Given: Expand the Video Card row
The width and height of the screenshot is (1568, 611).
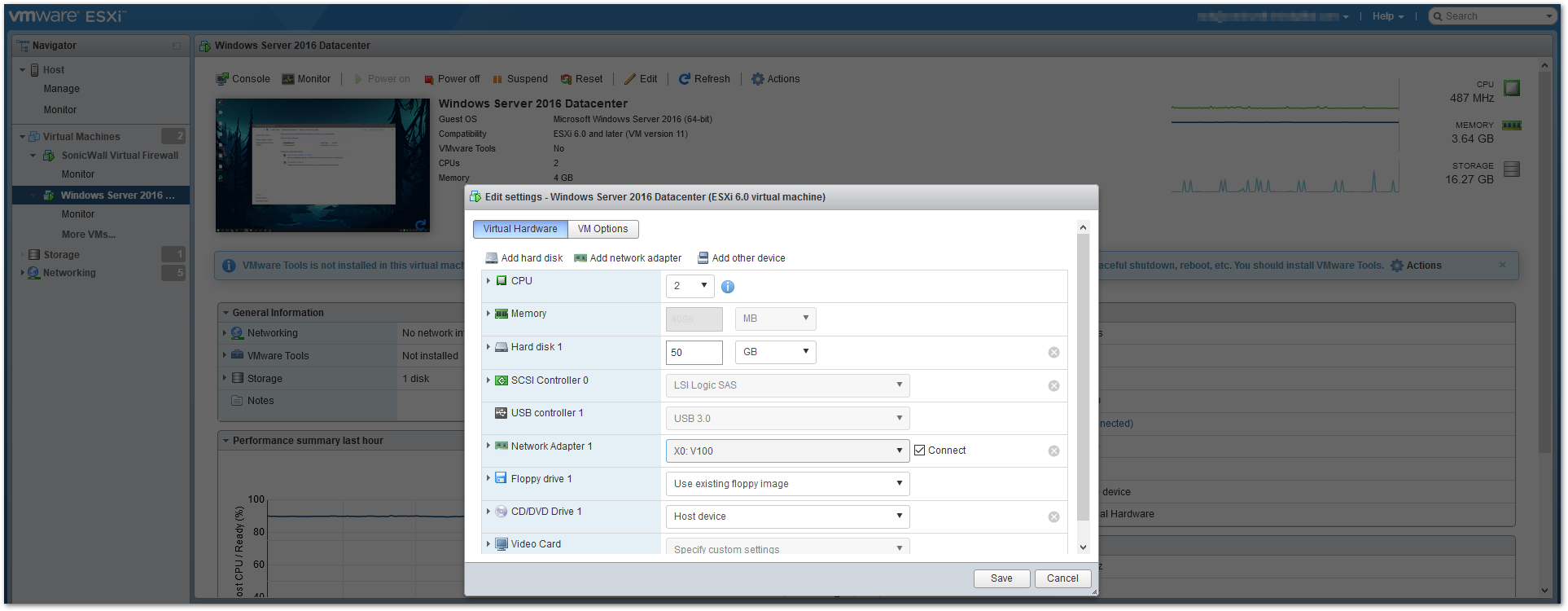Looking at the screenshot, I should pos(488,544).
